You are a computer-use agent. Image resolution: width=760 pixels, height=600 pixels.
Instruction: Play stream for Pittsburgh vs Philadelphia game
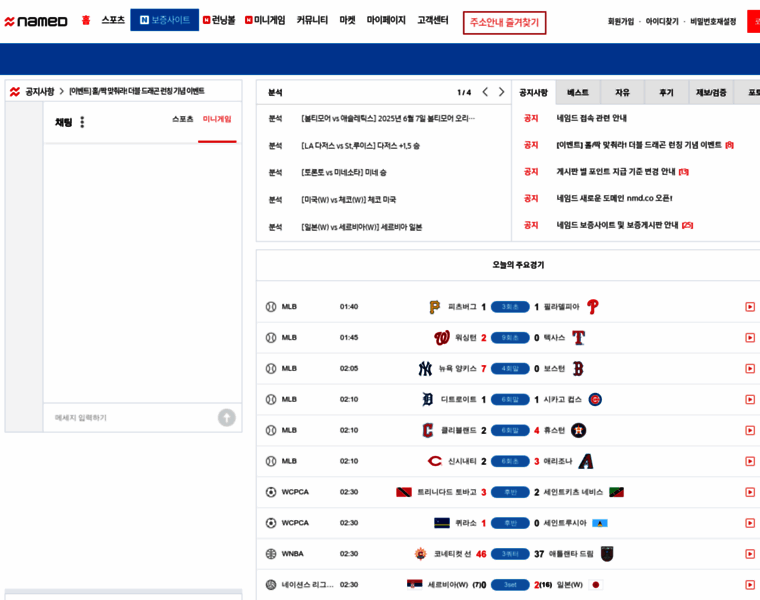click(x=750, y=307)
